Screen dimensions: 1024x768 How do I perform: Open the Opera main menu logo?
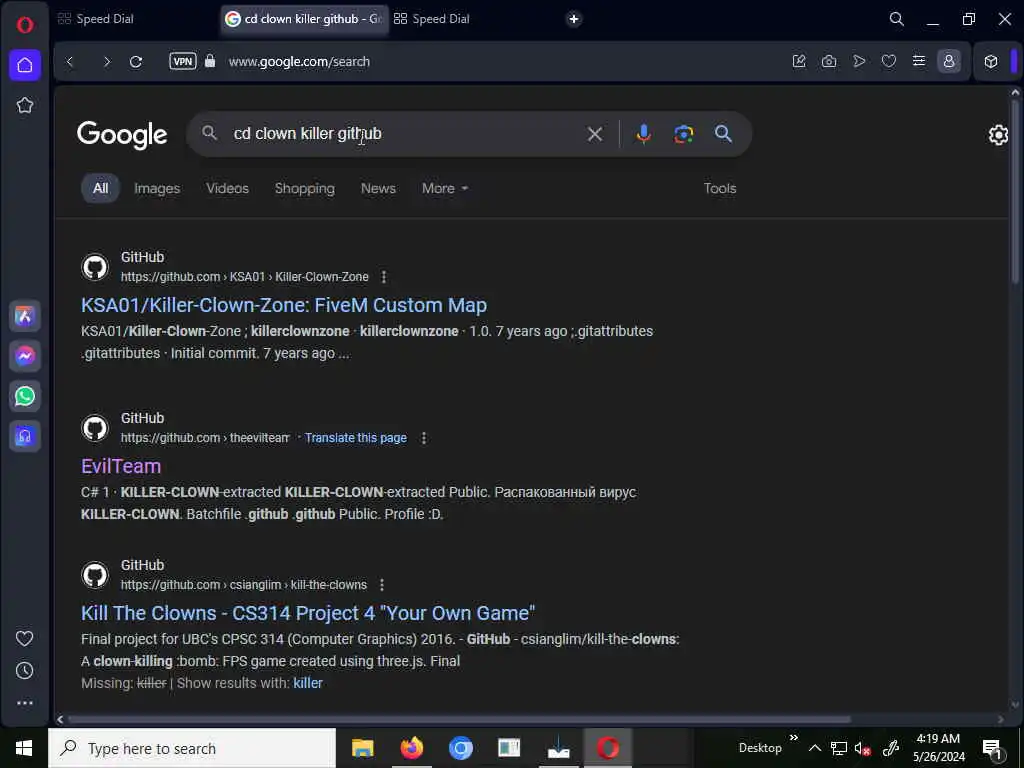tap(25, 25)
